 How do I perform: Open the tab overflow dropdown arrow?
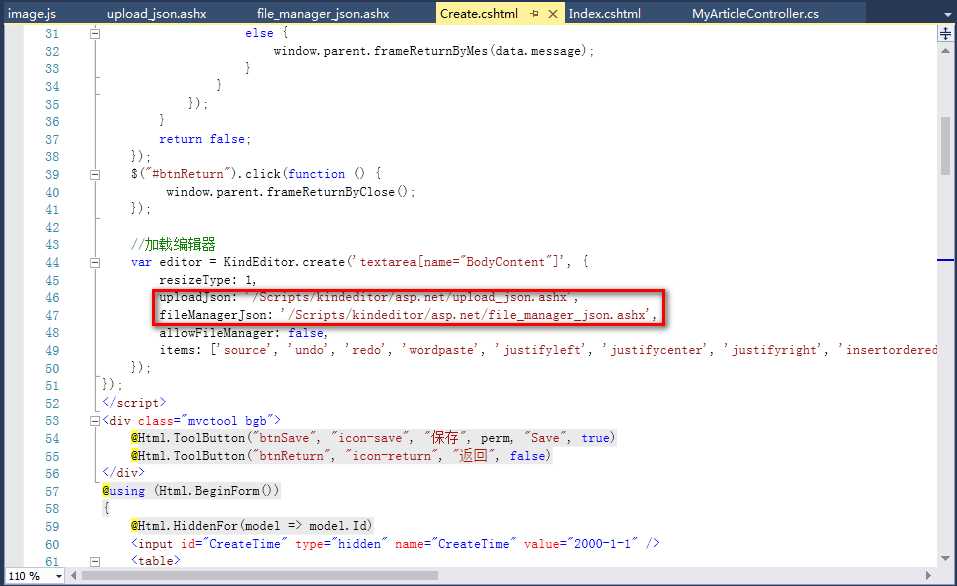pyautogui.click(x=947, y=15)
